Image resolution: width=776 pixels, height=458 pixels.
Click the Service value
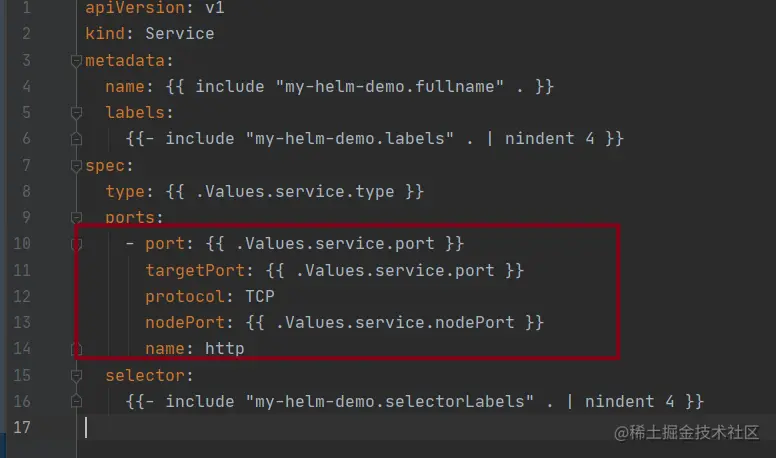(x=180, y=34)
